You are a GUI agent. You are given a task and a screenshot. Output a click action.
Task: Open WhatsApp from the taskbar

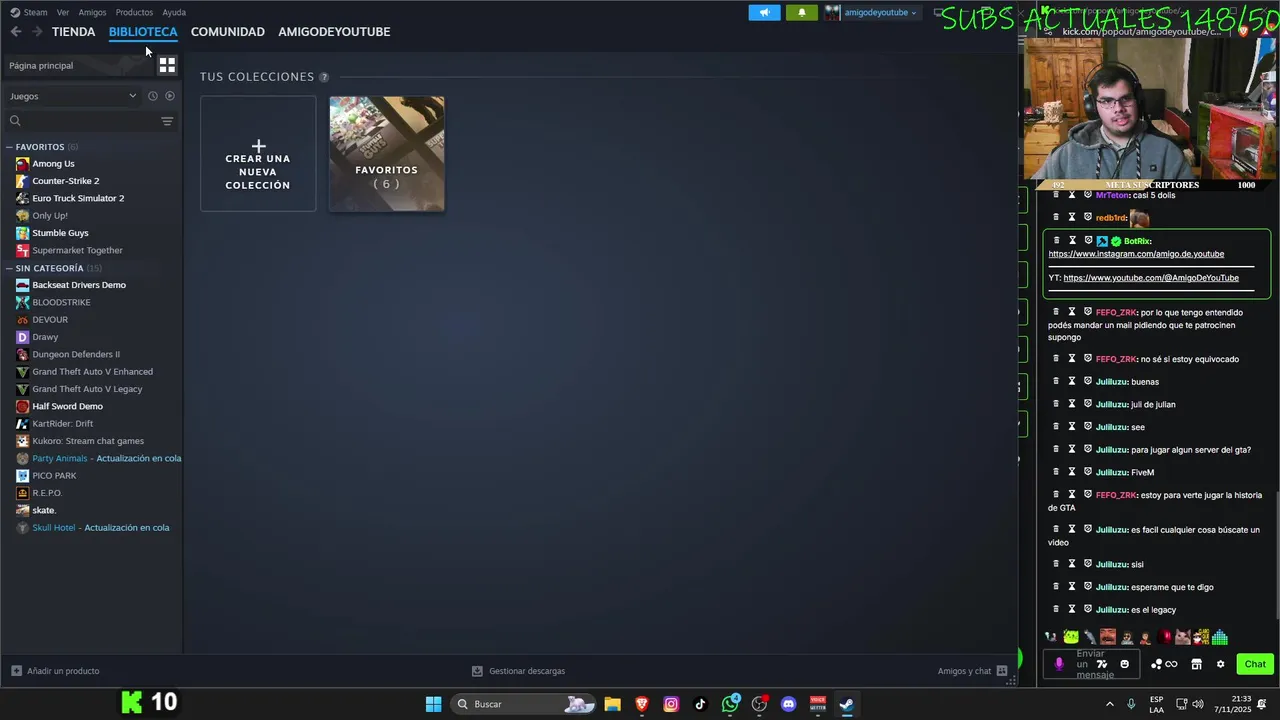pyautogui.click(x=730, y=704)
